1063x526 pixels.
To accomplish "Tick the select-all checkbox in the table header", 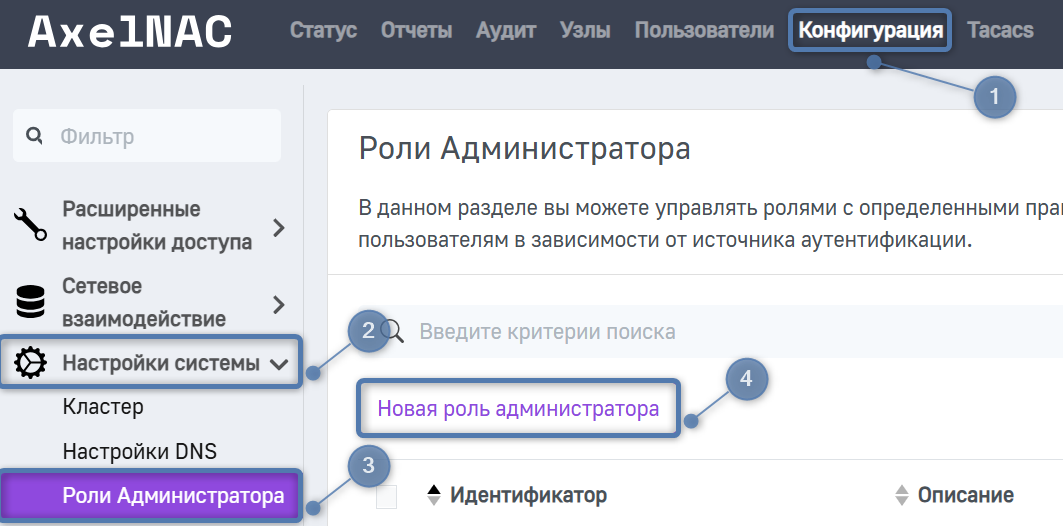I will point(386,496).
